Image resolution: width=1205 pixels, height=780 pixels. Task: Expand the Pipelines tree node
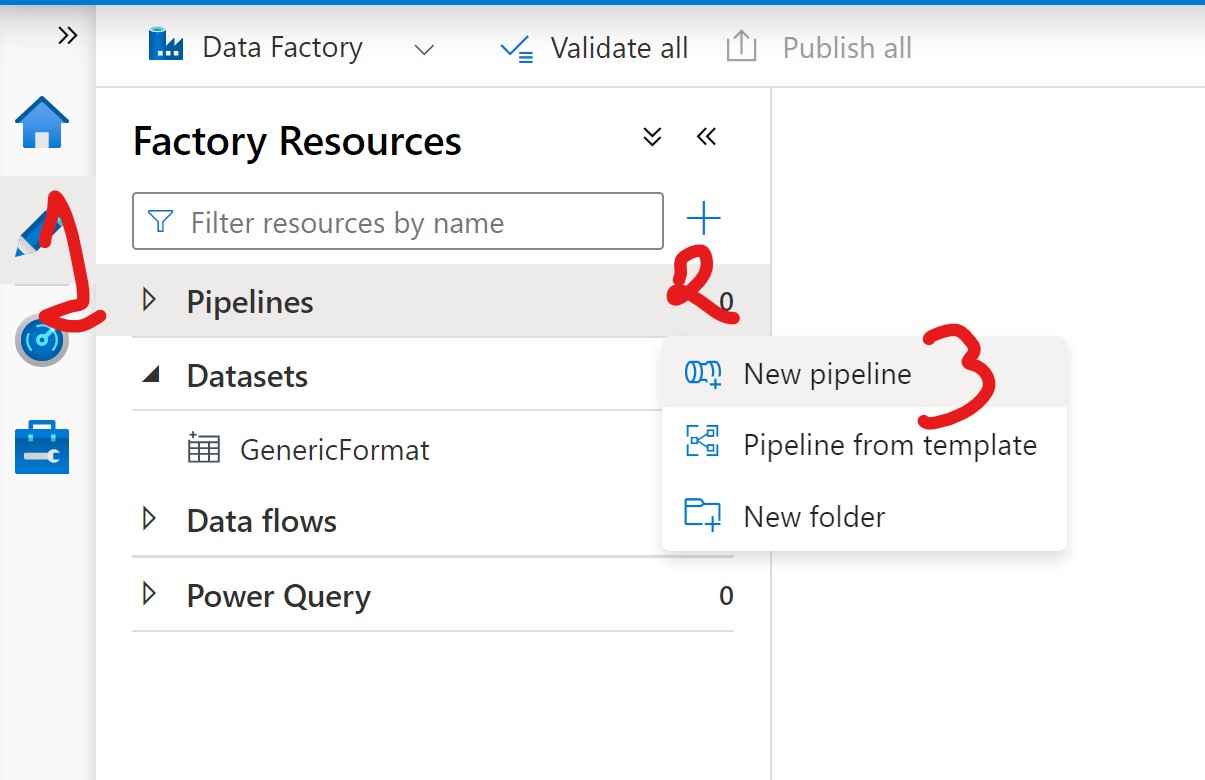(150, 300)
